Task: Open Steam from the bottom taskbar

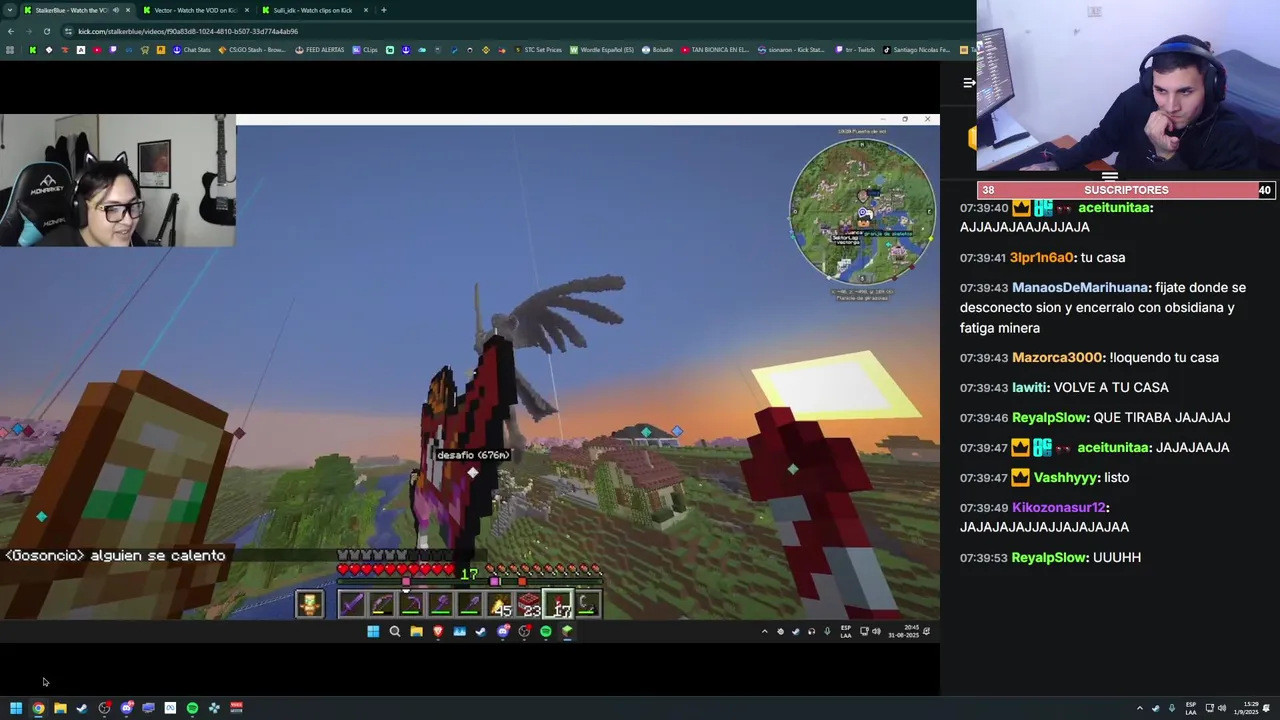Action: click(x=82, y=708)
